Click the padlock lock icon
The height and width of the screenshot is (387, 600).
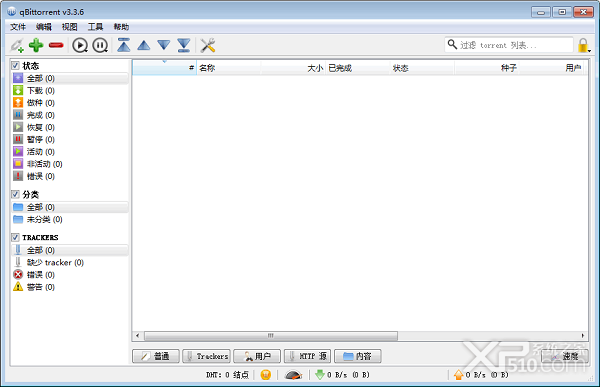[583, 45]
